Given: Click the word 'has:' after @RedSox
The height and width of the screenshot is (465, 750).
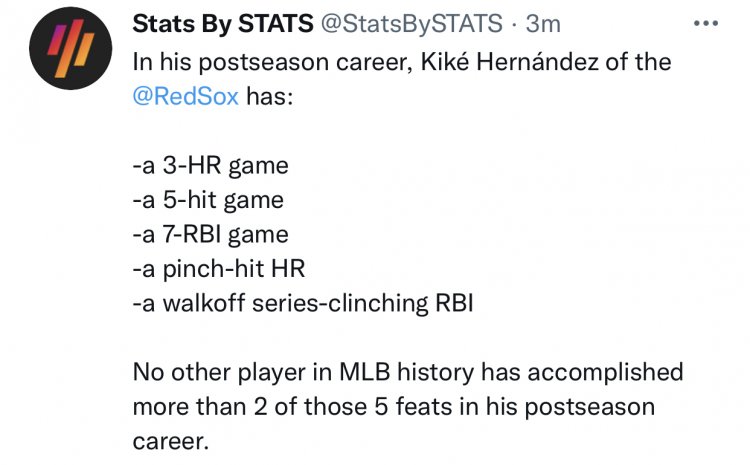Looking at the screenshot, I should coord(270,96).
